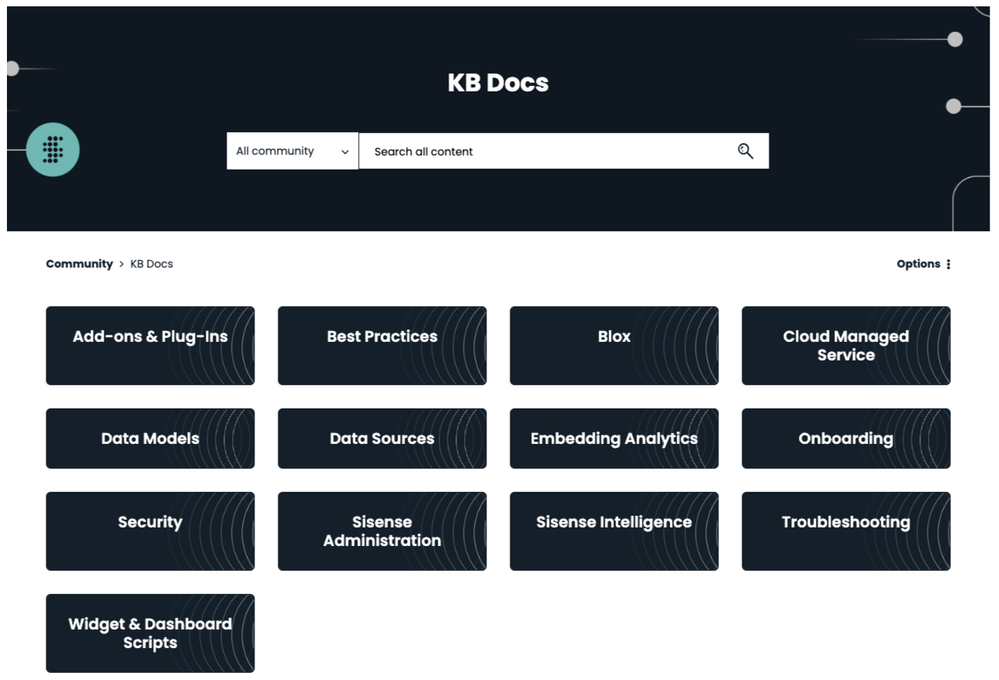Click the magnifying glass search icon
The image size is (999, 680).
coord(745,151)
